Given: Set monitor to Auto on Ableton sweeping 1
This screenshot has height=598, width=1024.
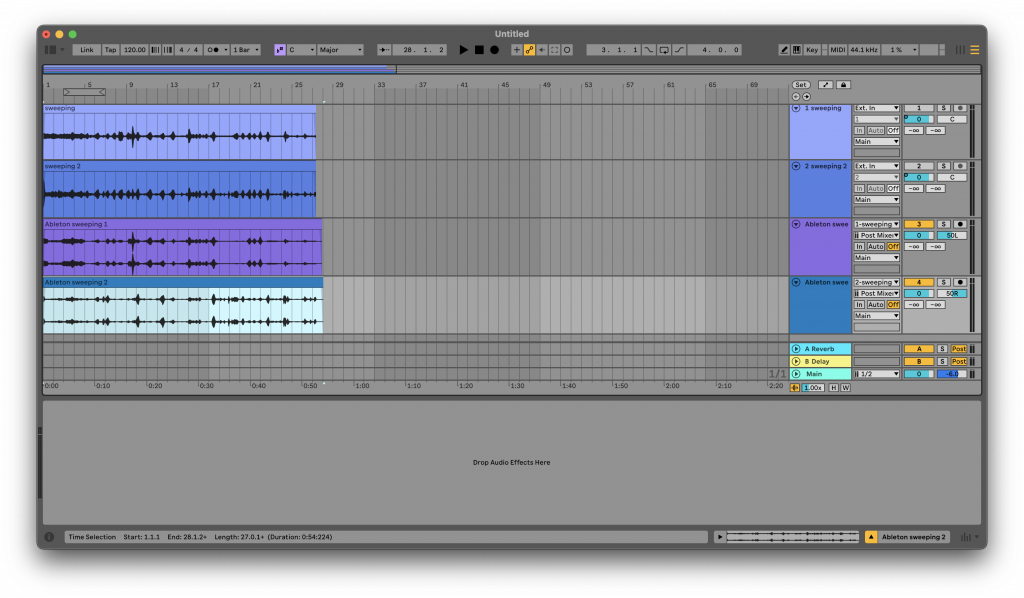Looking at the screenshot, I should (876, 247).
